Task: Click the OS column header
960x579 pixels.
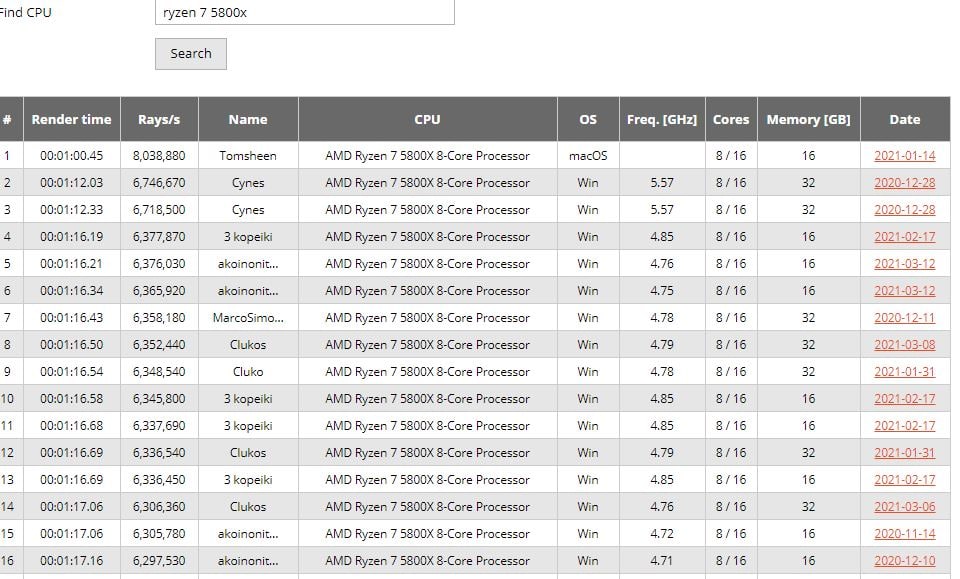Action: 588,119
